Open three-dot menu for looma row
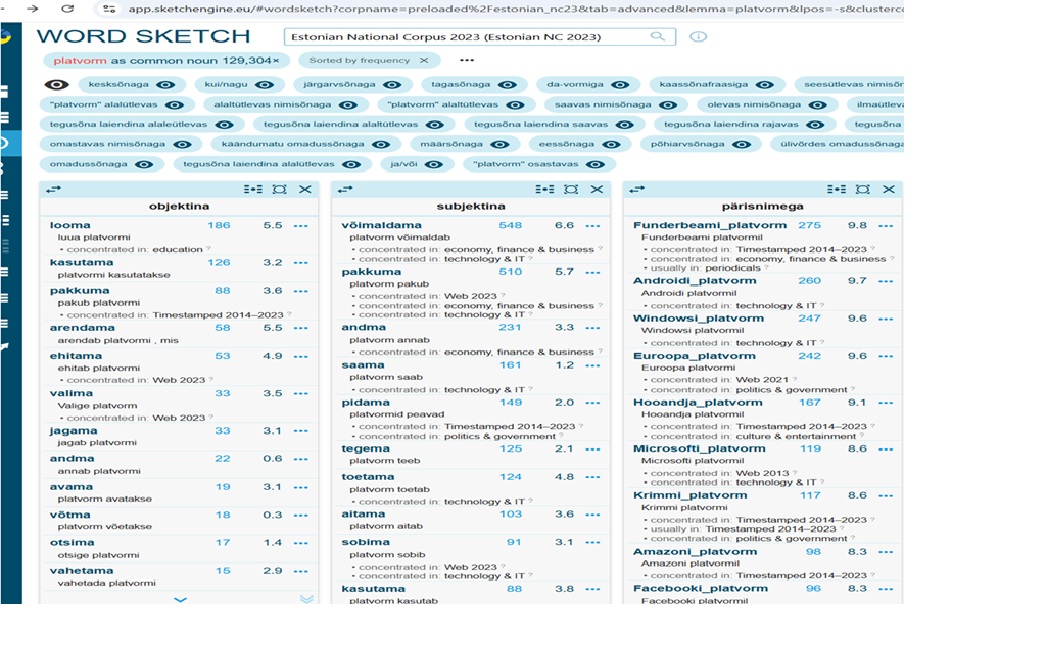This screenshot has height=646, width=1058. [300, 226]
